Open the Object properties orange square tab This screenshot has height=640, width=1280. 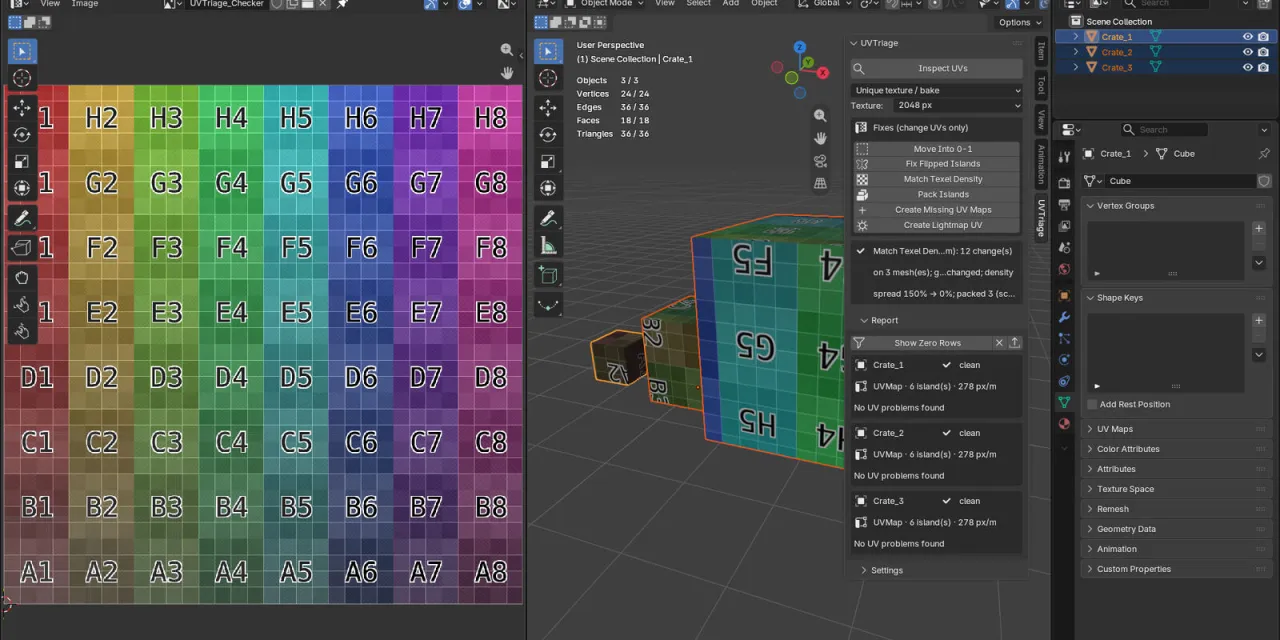(x=1064, y=296)
